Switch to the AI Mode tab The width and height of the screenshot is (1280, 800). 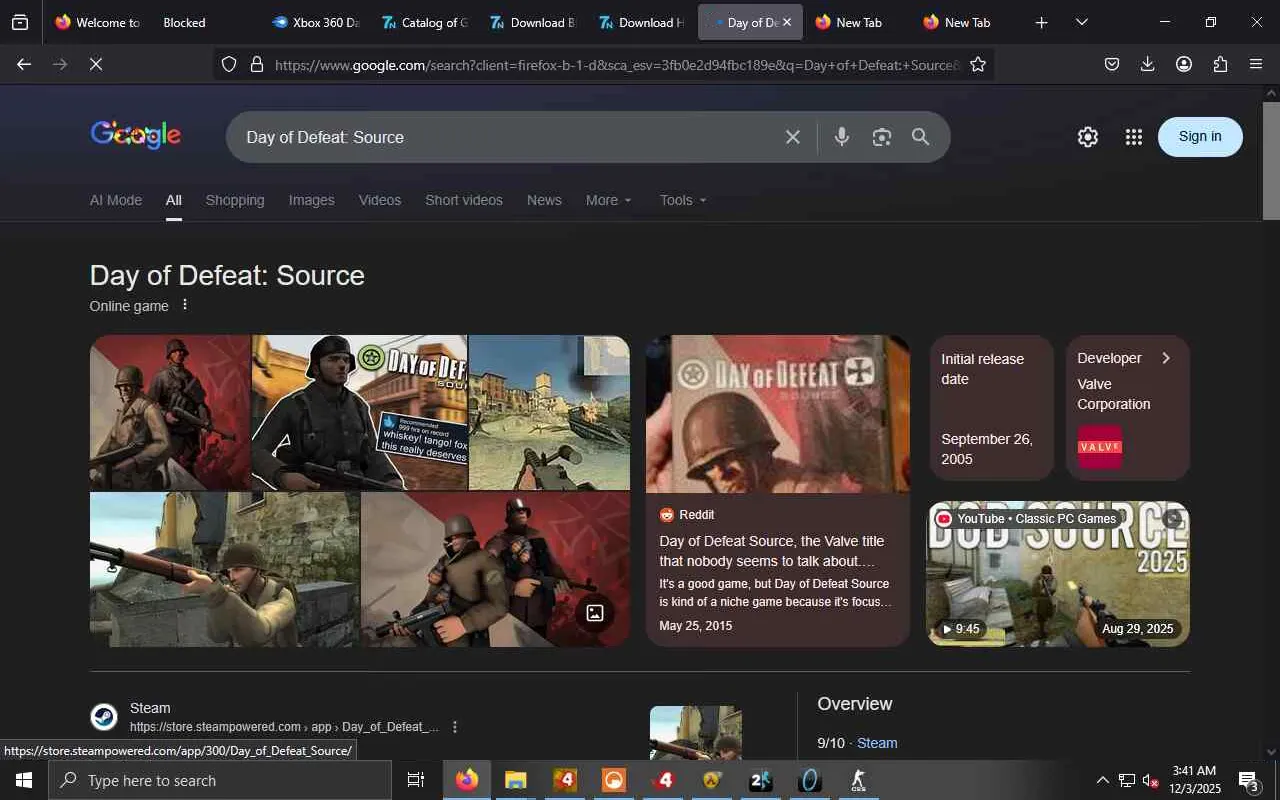click(x=116, y=200)
